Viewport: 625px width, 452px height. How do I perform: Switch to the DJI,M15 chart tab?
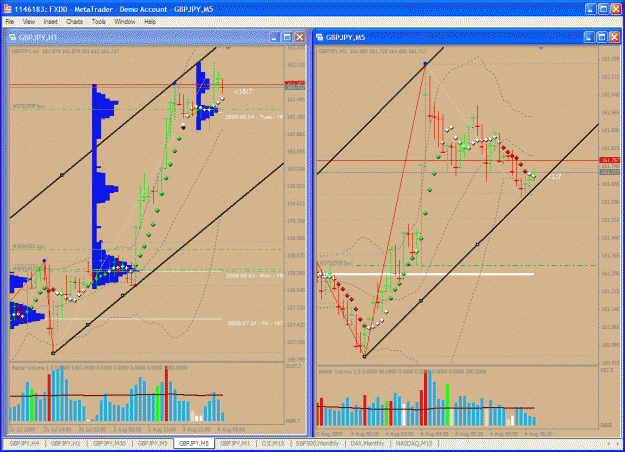273,443
